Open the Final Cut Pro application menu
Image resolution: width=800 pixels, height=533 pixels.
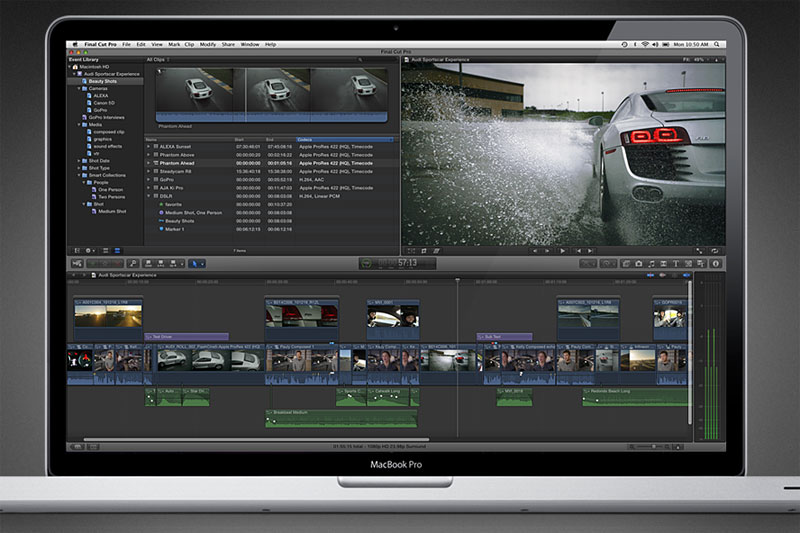click(100, 44)
